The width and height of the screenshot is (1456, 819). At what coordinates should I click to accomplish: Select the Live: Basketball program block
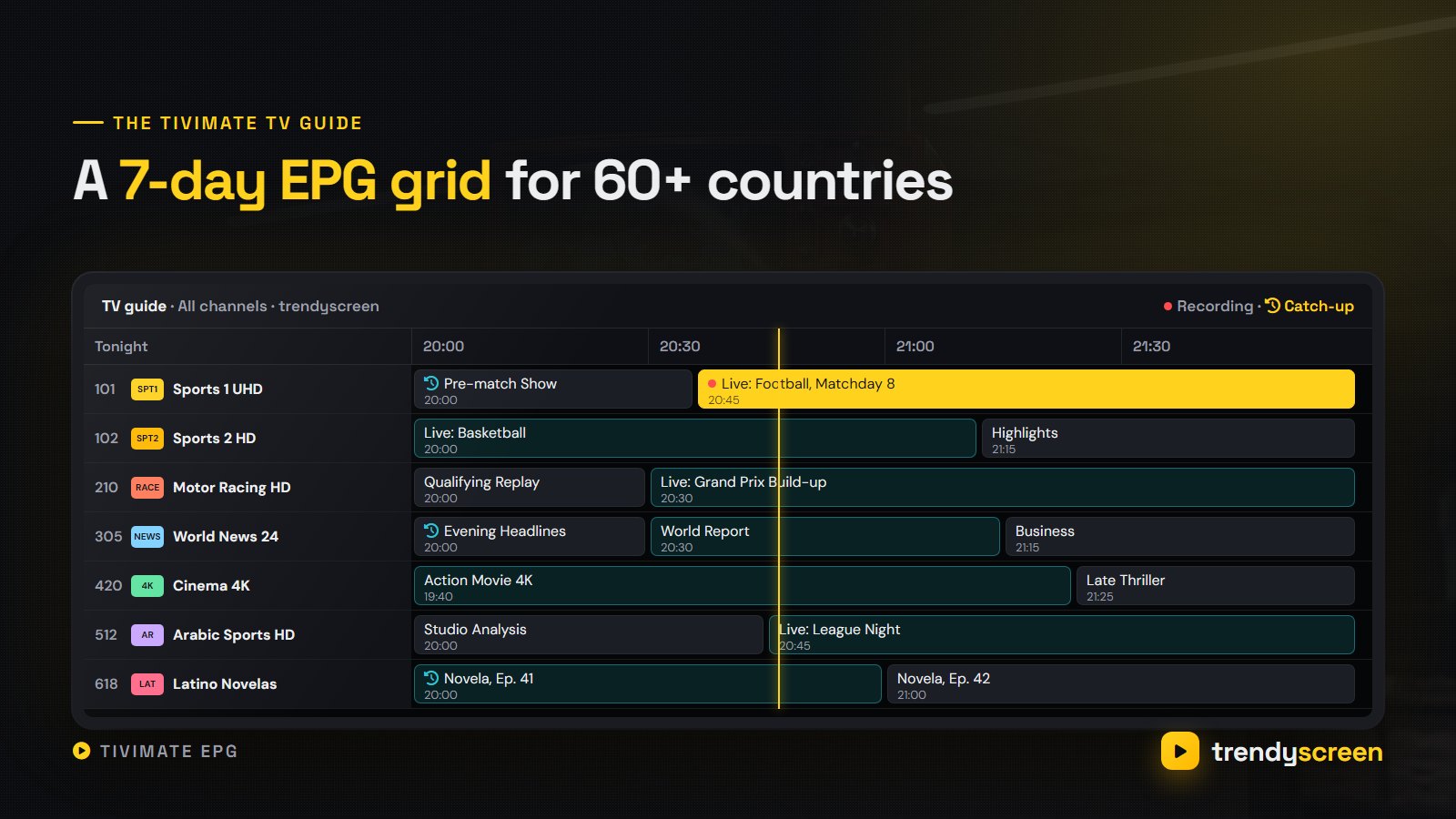(695, 439)
